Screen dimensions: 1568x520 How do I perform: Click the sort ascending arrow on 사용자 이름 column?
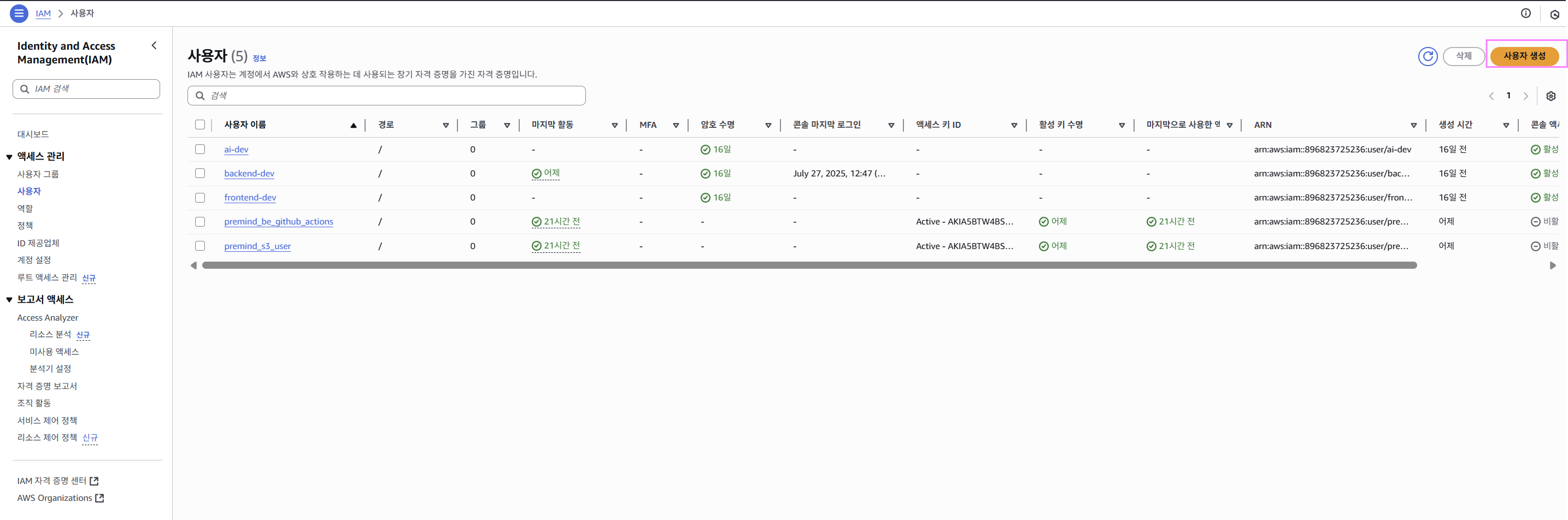(353, 125)
